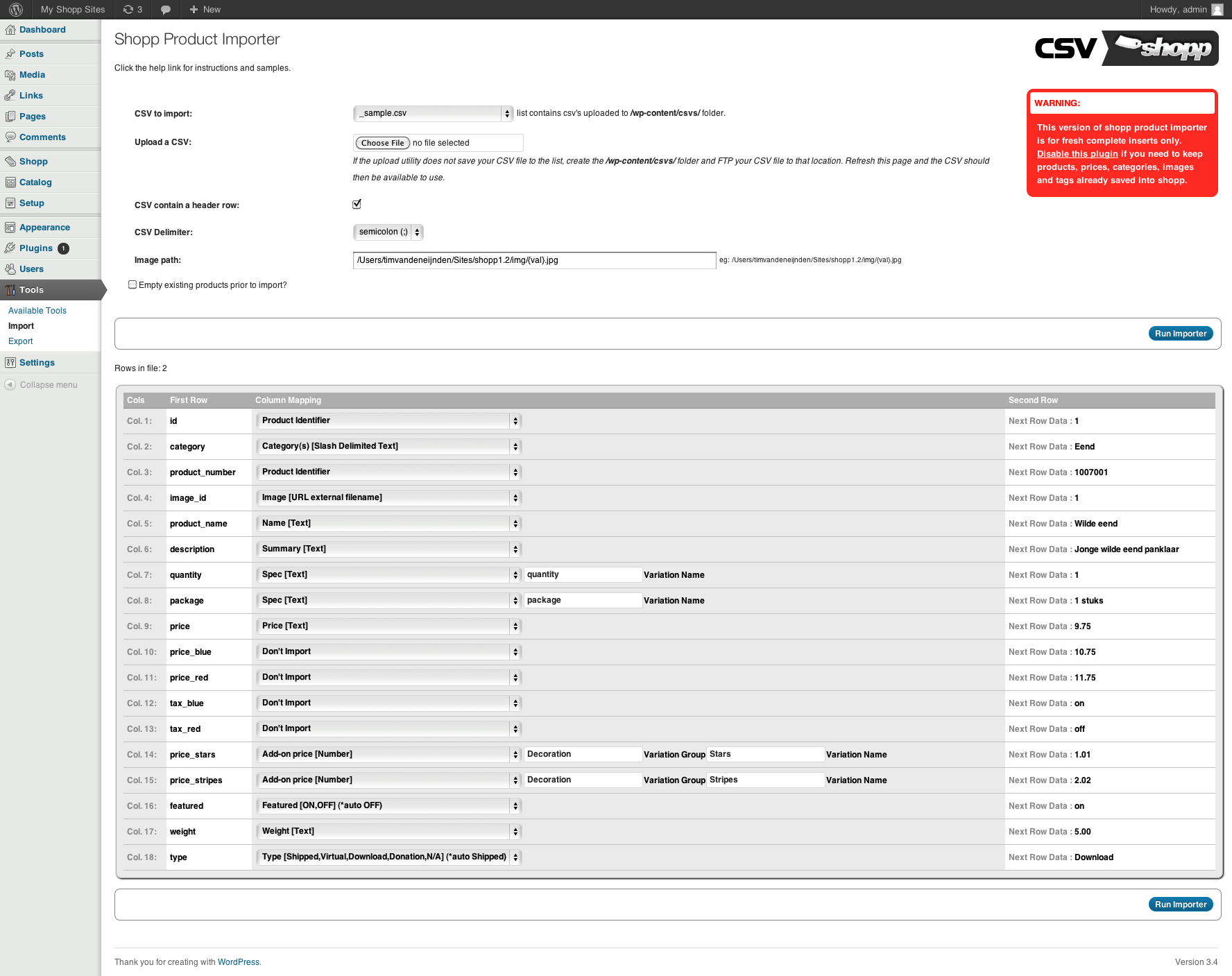
Task: Open the type column mapping dropdown
Action: click(x=388, y=857)
